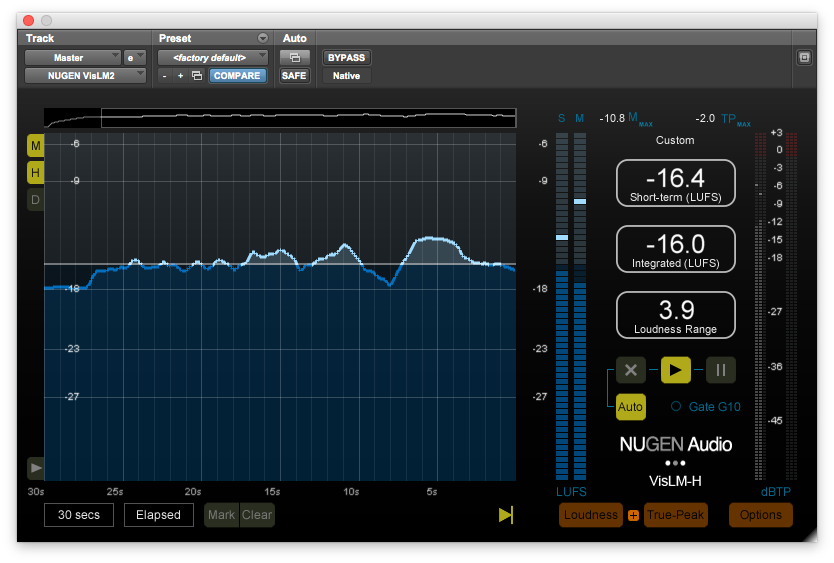Toggle the M momentary graph button
The height and width of the screenshot is (563, 834).
[36, 147]
